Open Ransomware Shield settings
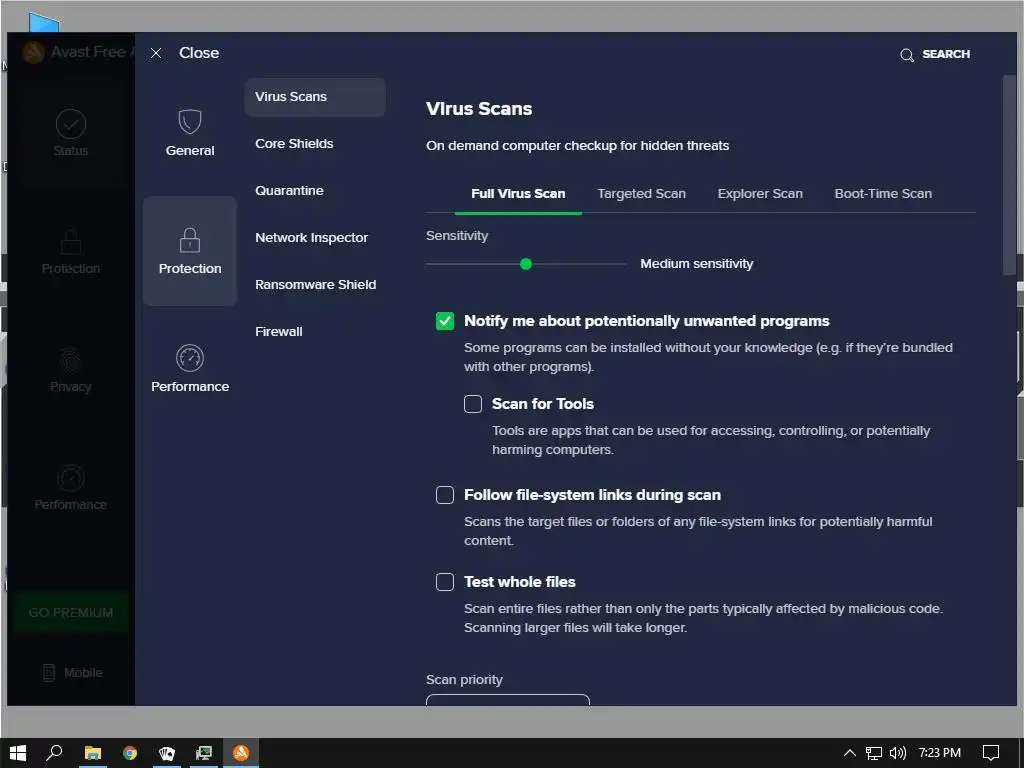Viewport: 1024px width, 768px height. click(315, 285)
